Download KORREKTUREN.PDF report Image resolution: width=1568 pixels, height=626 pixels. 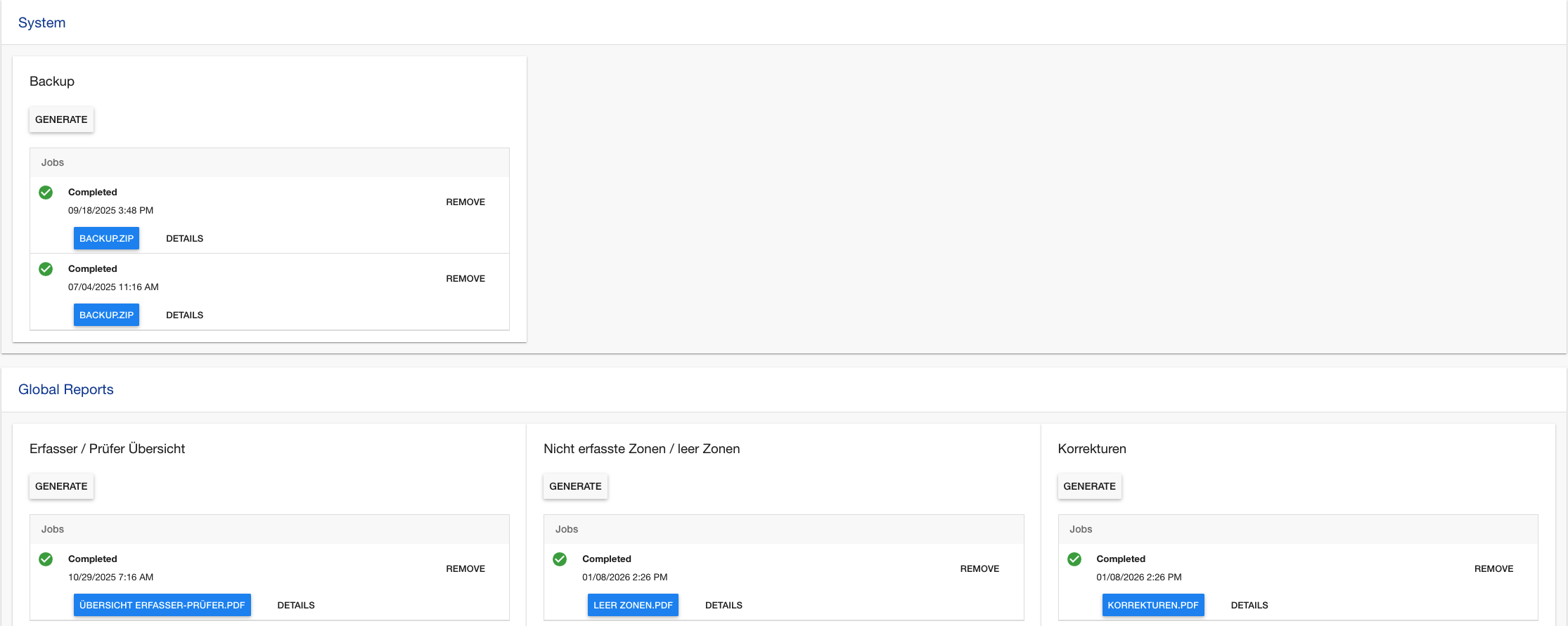pos(1152,605)
